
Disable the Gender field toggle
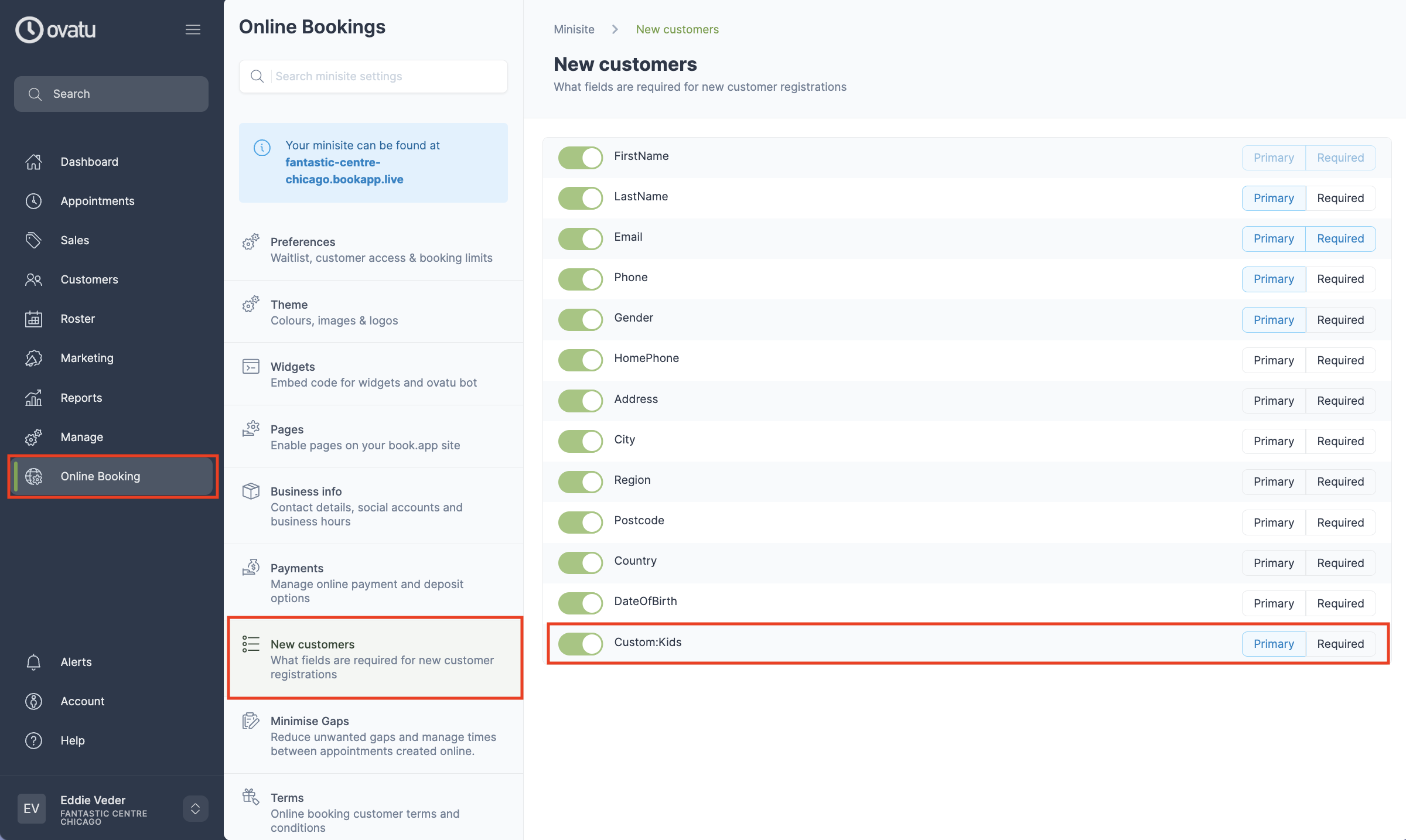[x=580, y=320]
